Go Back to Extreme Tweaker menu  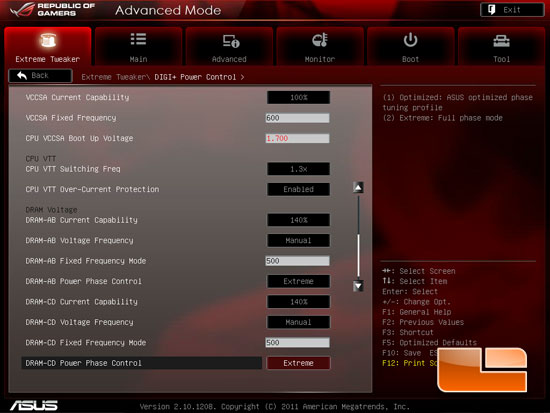pyautogui.click(x=40, y=76)
